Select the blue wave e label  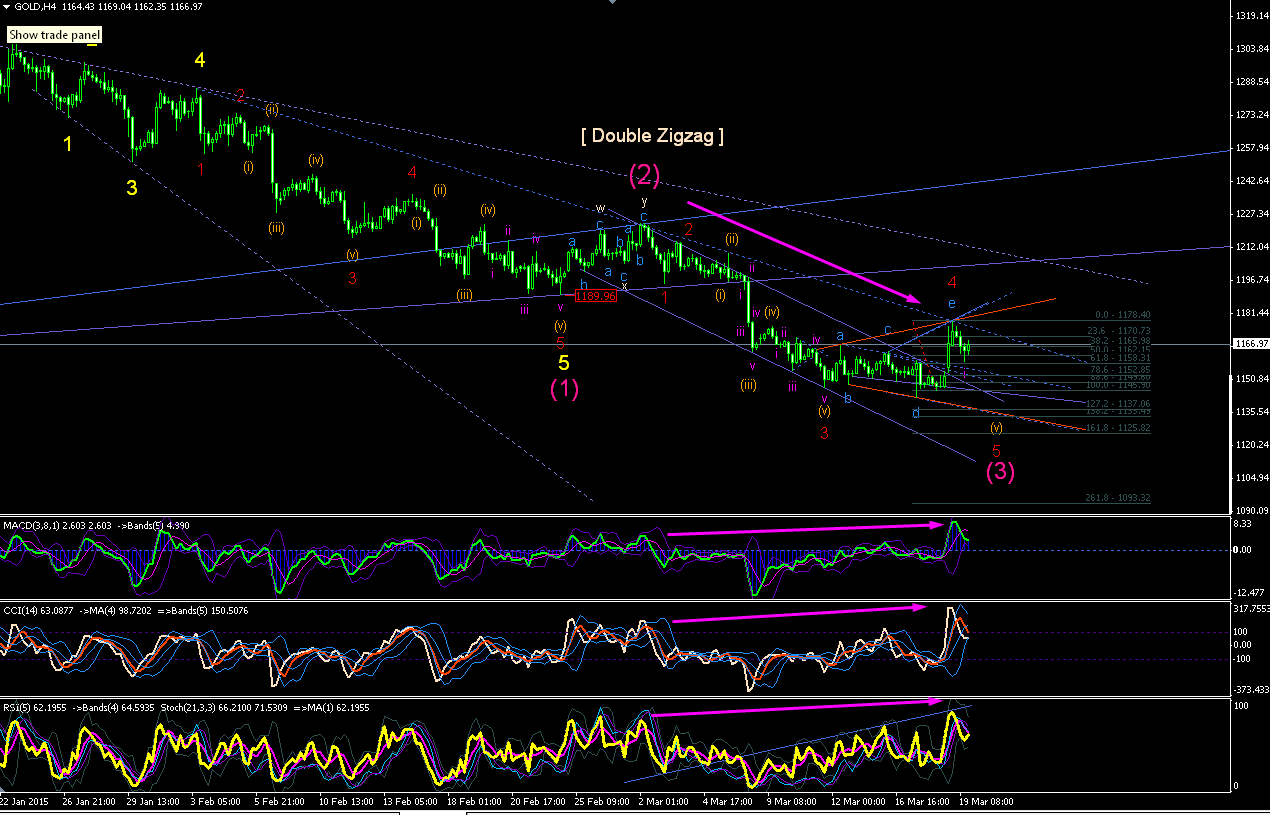point(951,303)
